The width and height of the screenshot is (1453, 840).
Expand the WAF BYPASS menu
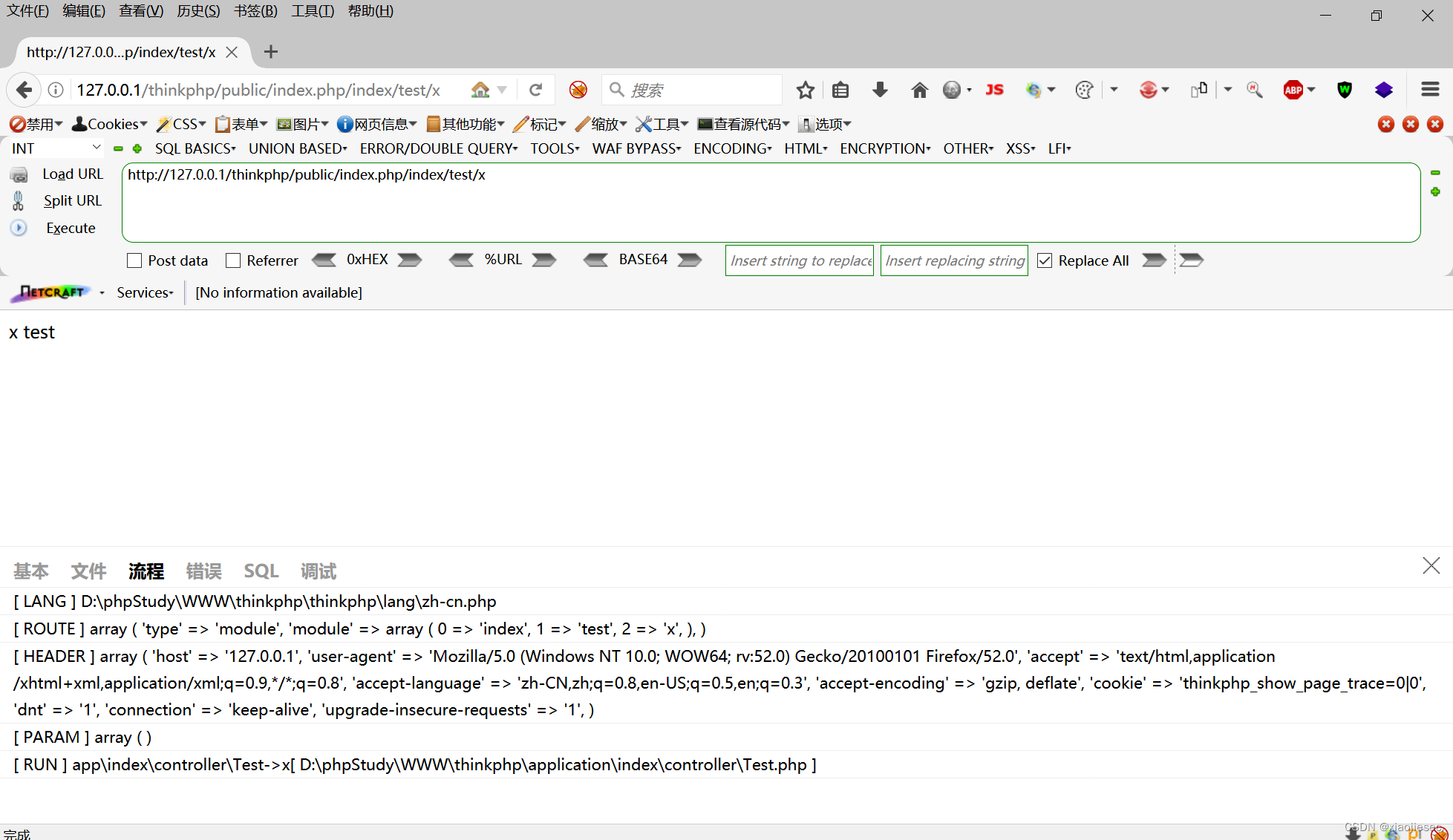pos(636,148)
